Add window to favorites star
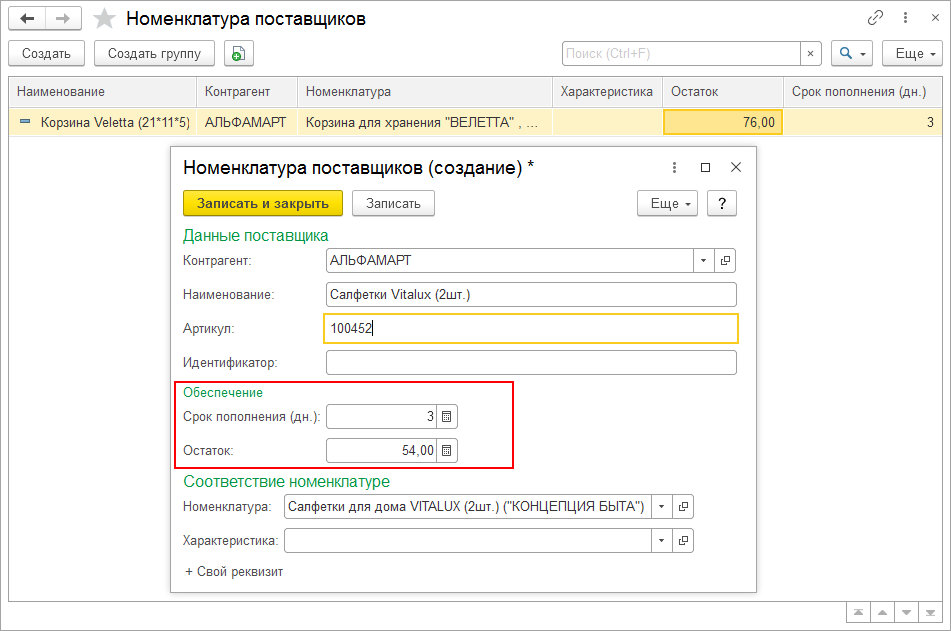The height and width of the screenshot is (631, 951). (x=103, y=19)
